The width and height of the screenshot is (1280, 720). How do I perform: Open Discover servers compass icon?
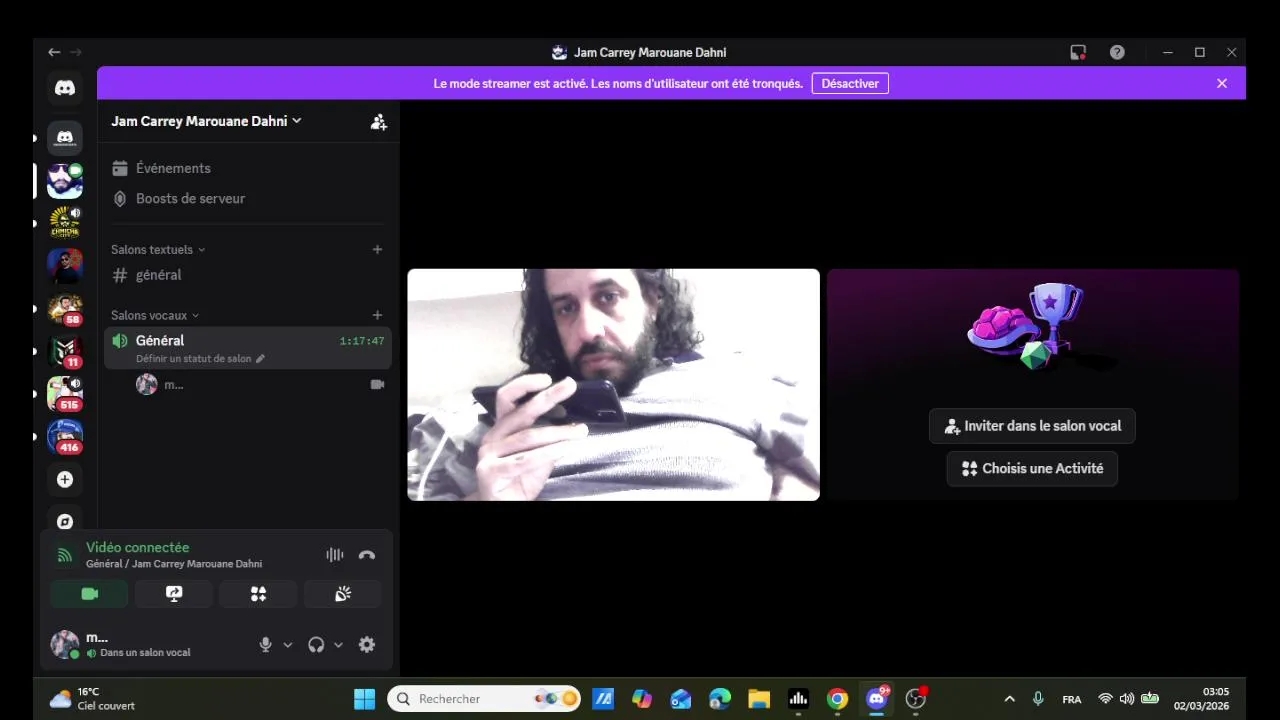coord(65,521)
